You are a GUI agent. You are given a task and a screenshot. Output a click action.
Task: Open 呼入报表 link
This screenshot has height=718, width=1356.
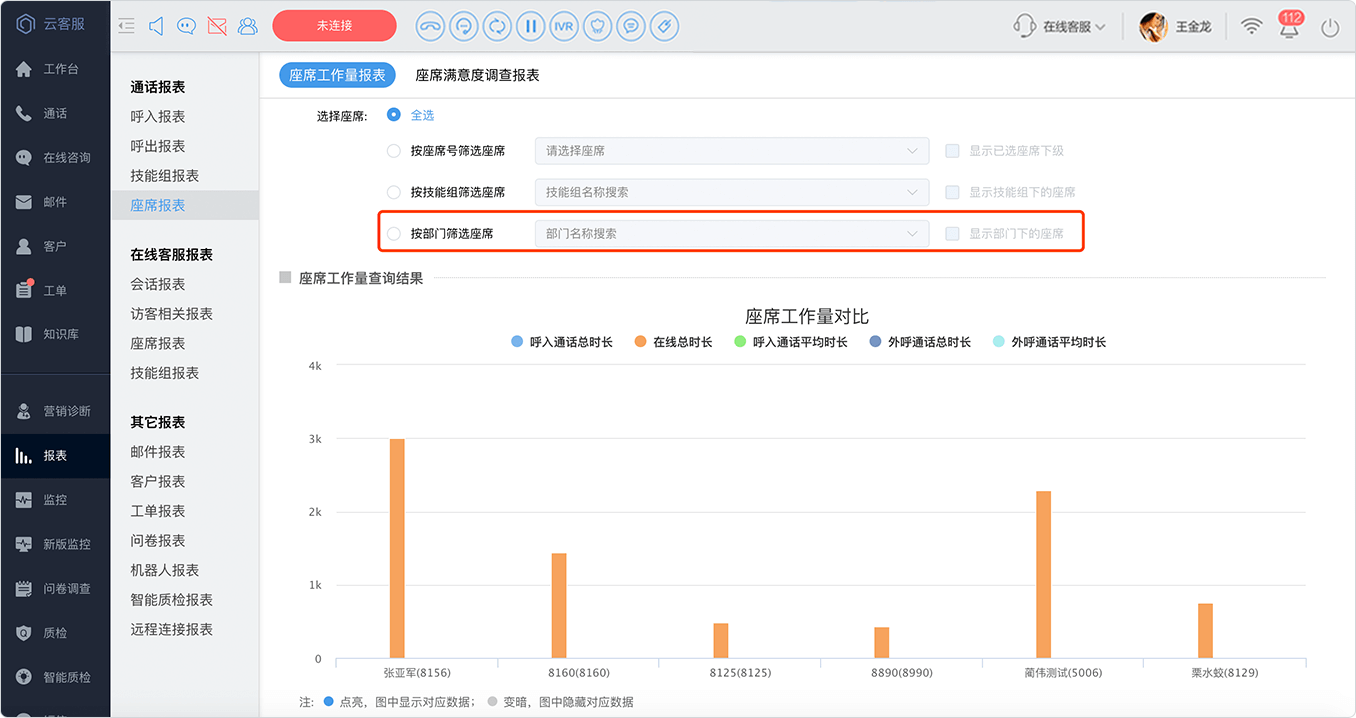(x=158, y=117)
